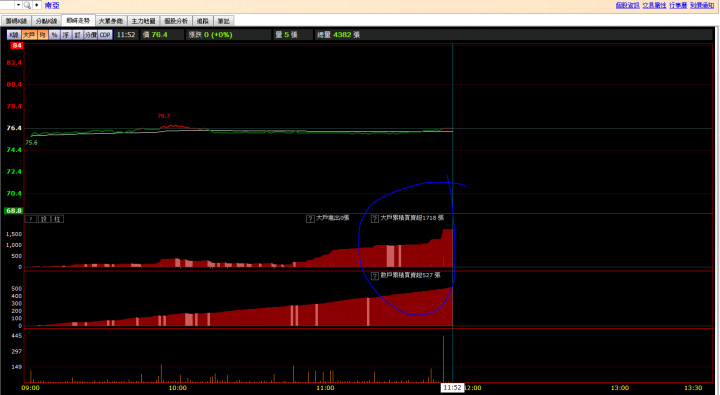
Task: Open the 筆記 notes tab
Action: pos(224,21)
